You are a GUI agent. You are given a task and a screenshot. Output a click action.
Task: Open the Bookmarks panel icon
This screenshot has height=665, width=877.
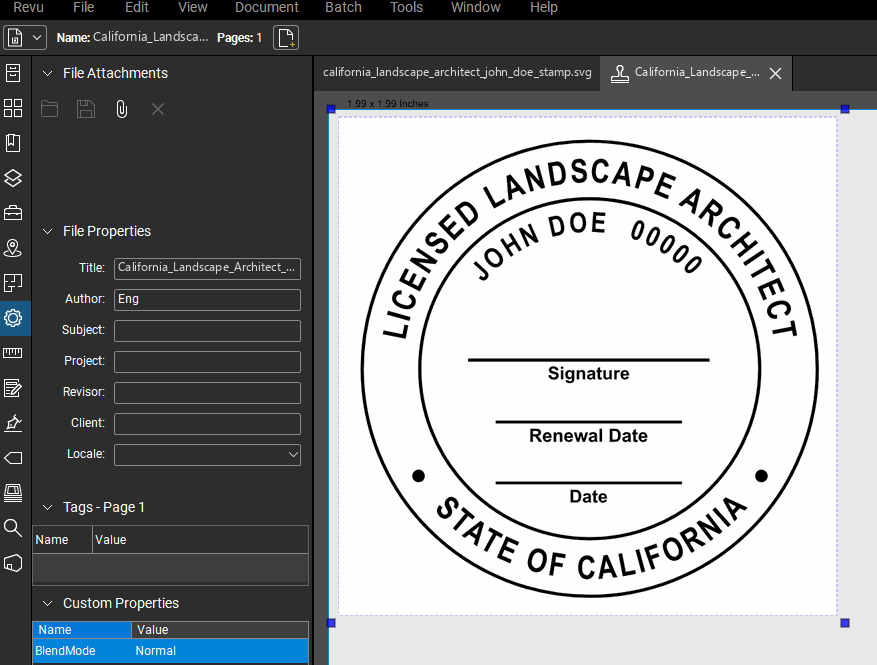(x=13, y=143)
